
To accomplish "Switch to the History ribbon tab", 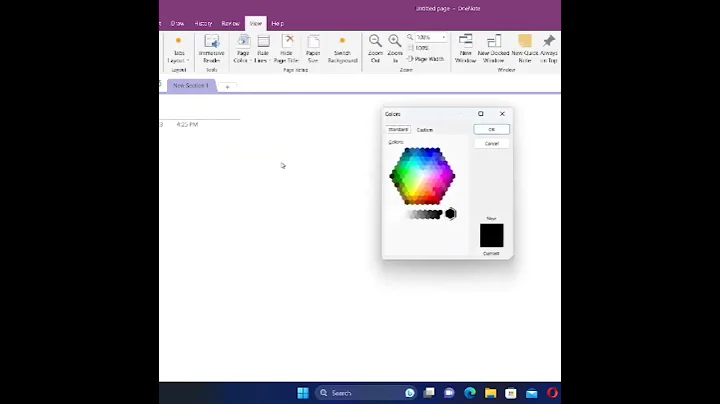I will pyautogui.click(x=203, y=23).
